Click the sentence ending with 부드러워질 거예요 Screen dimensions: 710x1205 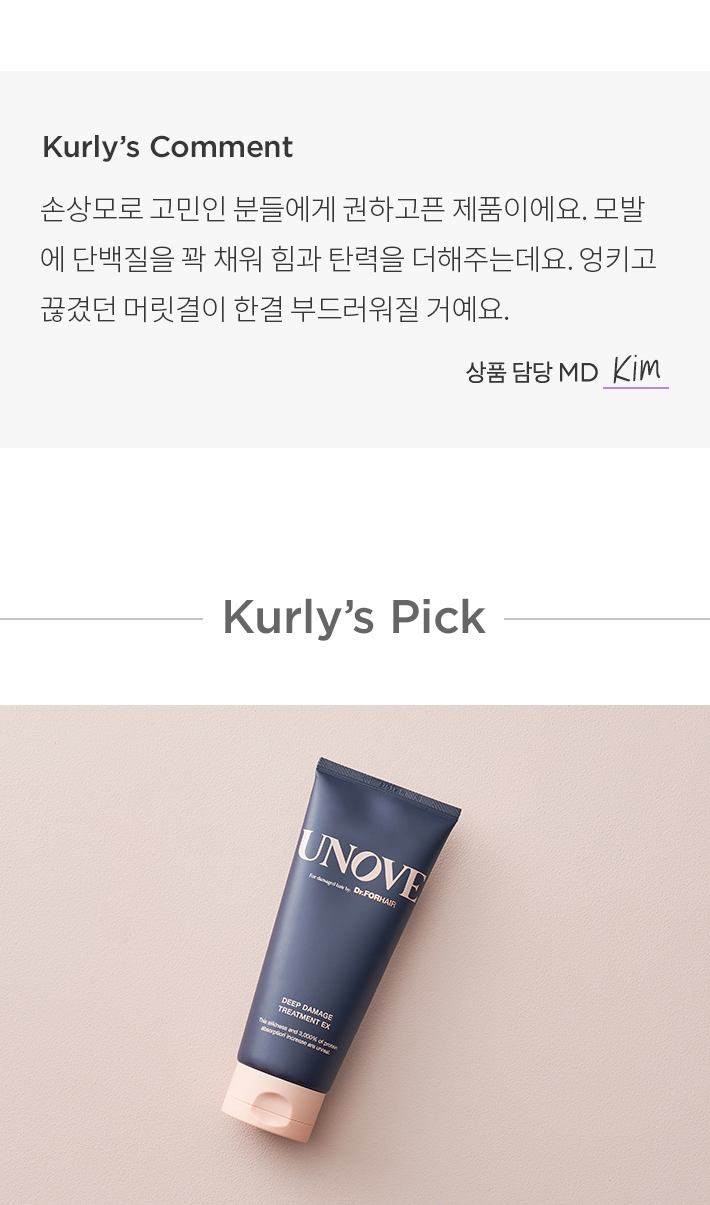[x=275, y=309]
